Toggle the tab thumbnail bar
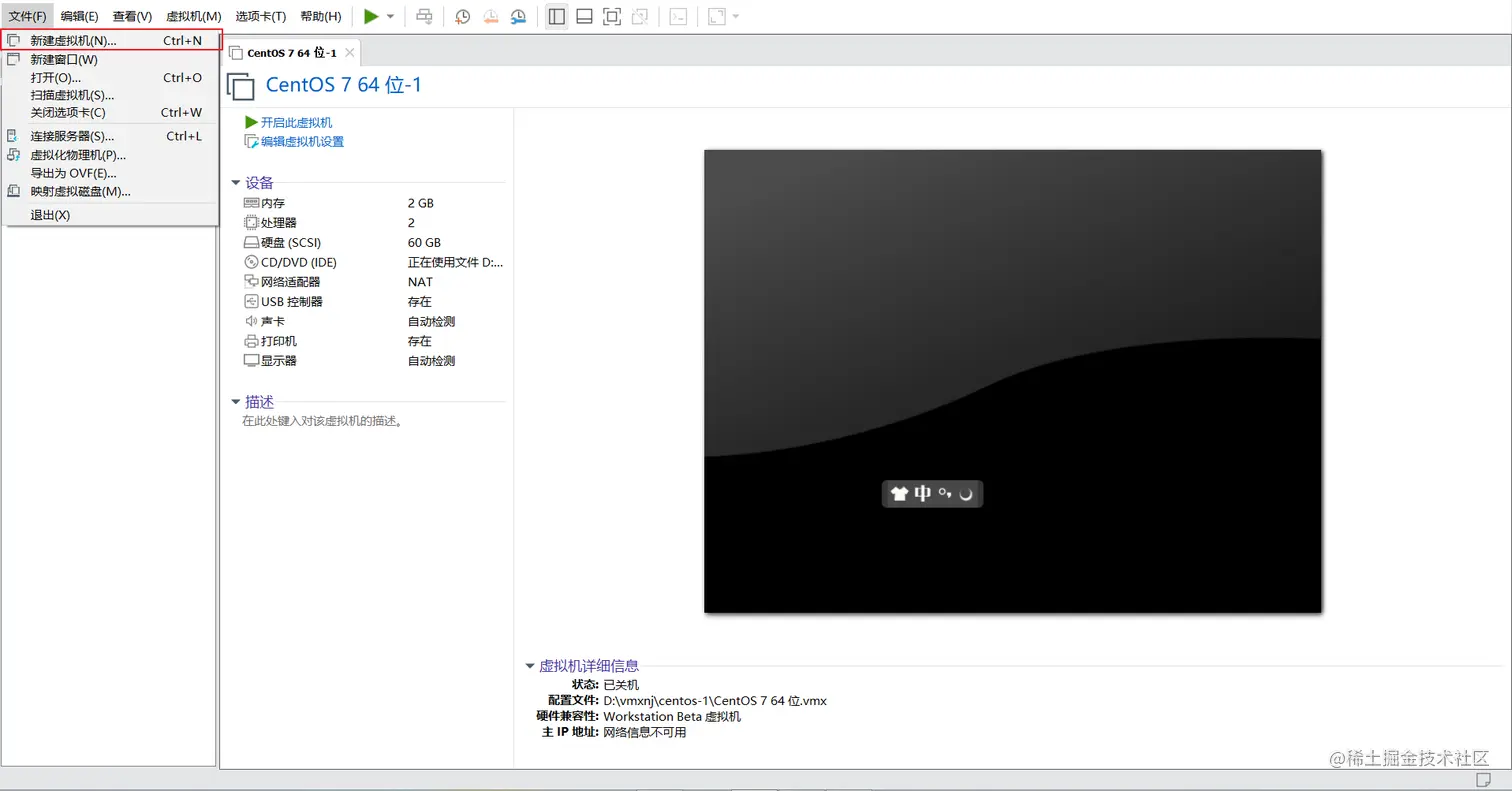The height and width of the screenshot is (791, 1512). tap(584, 16)
